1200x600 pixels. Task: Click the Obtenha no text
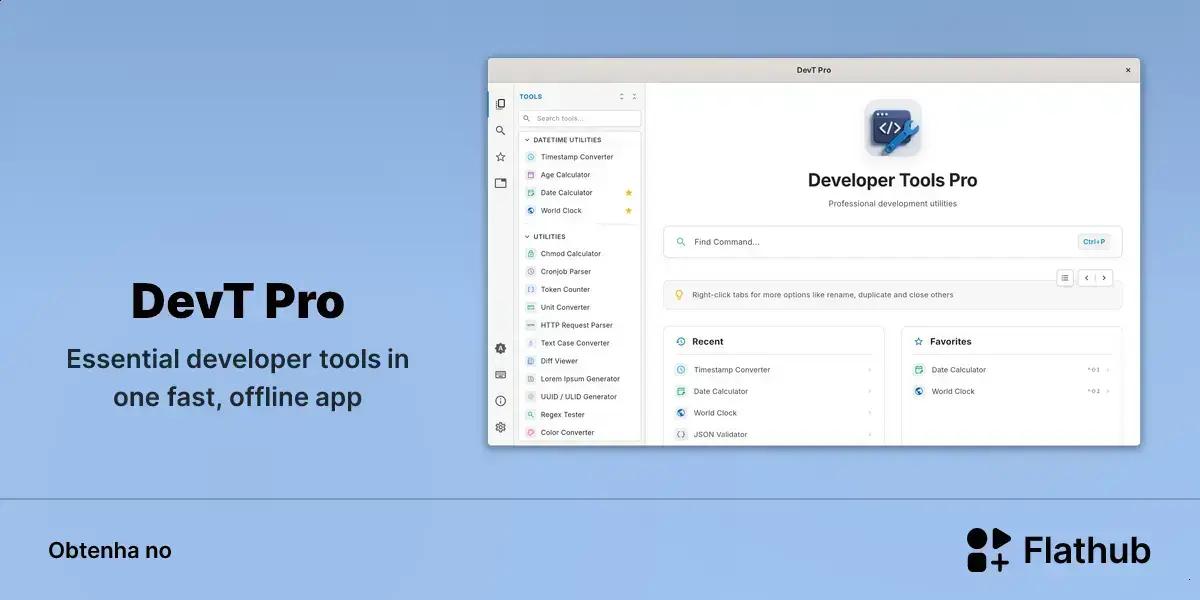(110, 551)
